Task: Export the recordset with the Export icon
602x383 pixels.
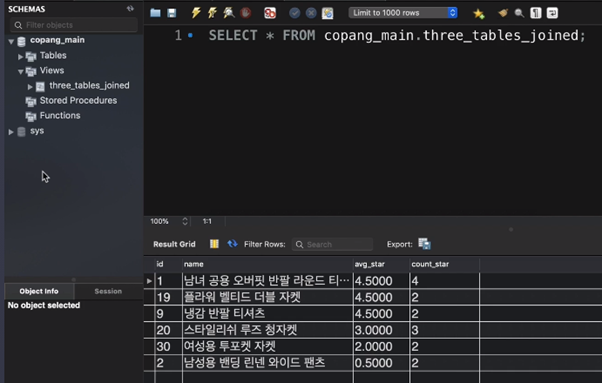Action: tap(424, 244)
